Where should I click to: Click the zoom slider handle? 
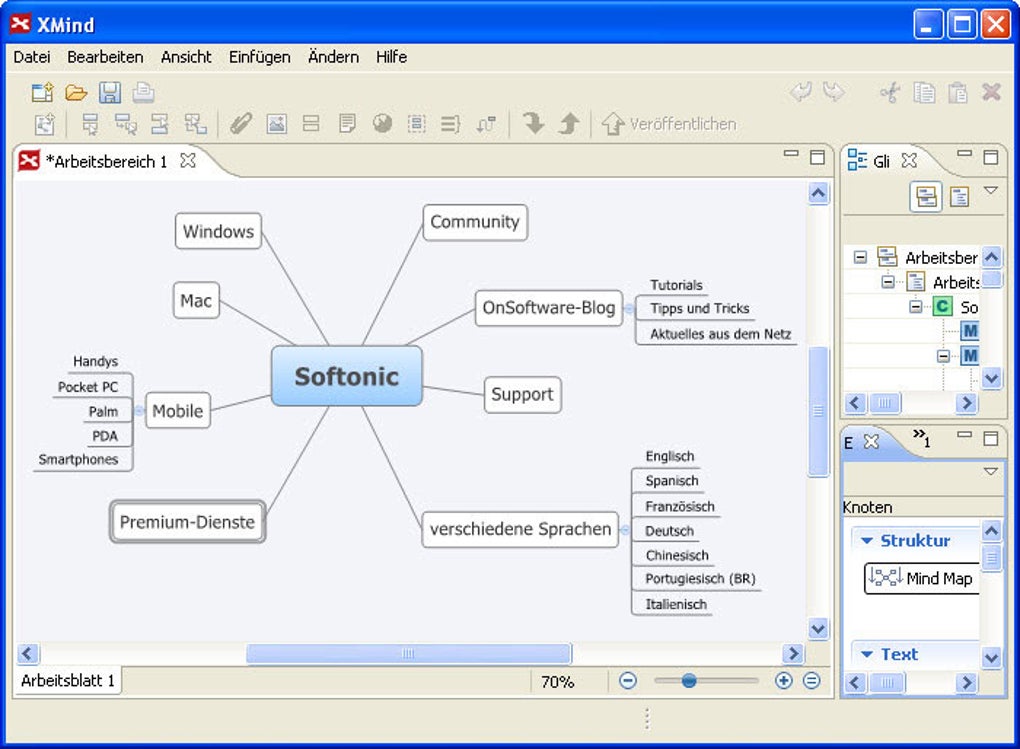[x=689, y=681]
